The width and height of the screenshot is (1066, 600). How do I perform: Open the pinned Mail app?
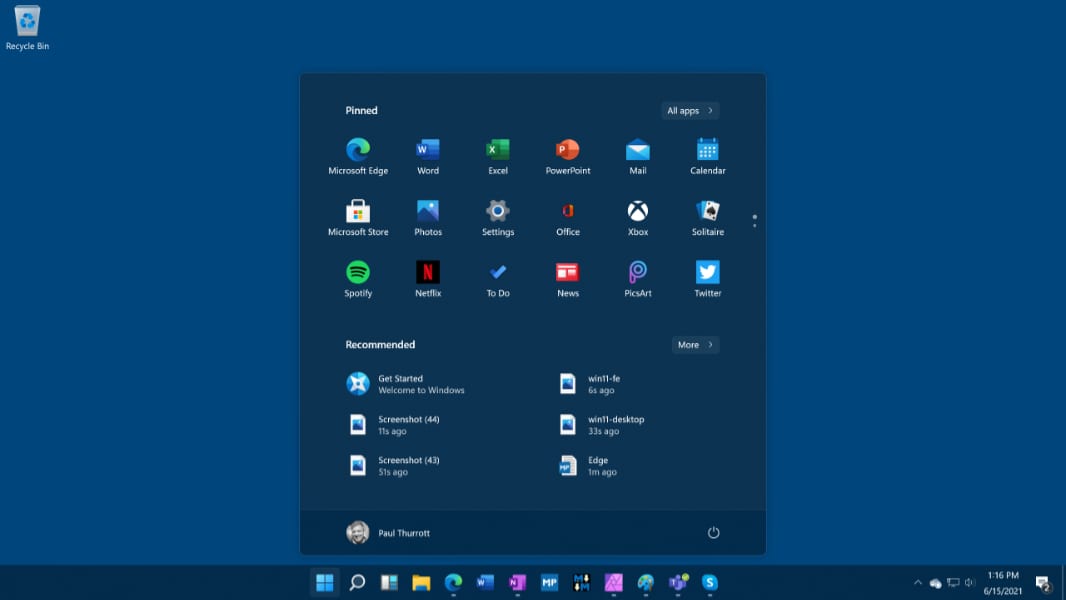click(x=638, y=157)
